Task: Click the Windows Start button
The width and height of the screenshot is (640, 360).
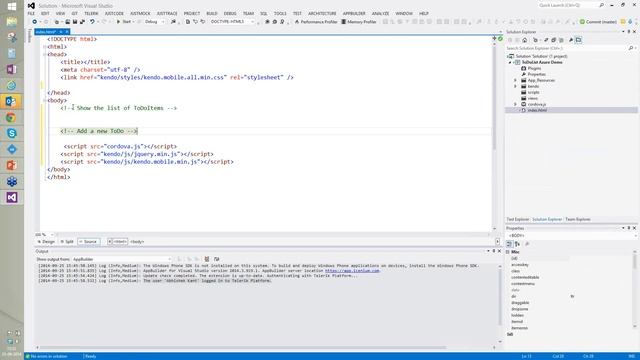Action: [x=11, y=6]
